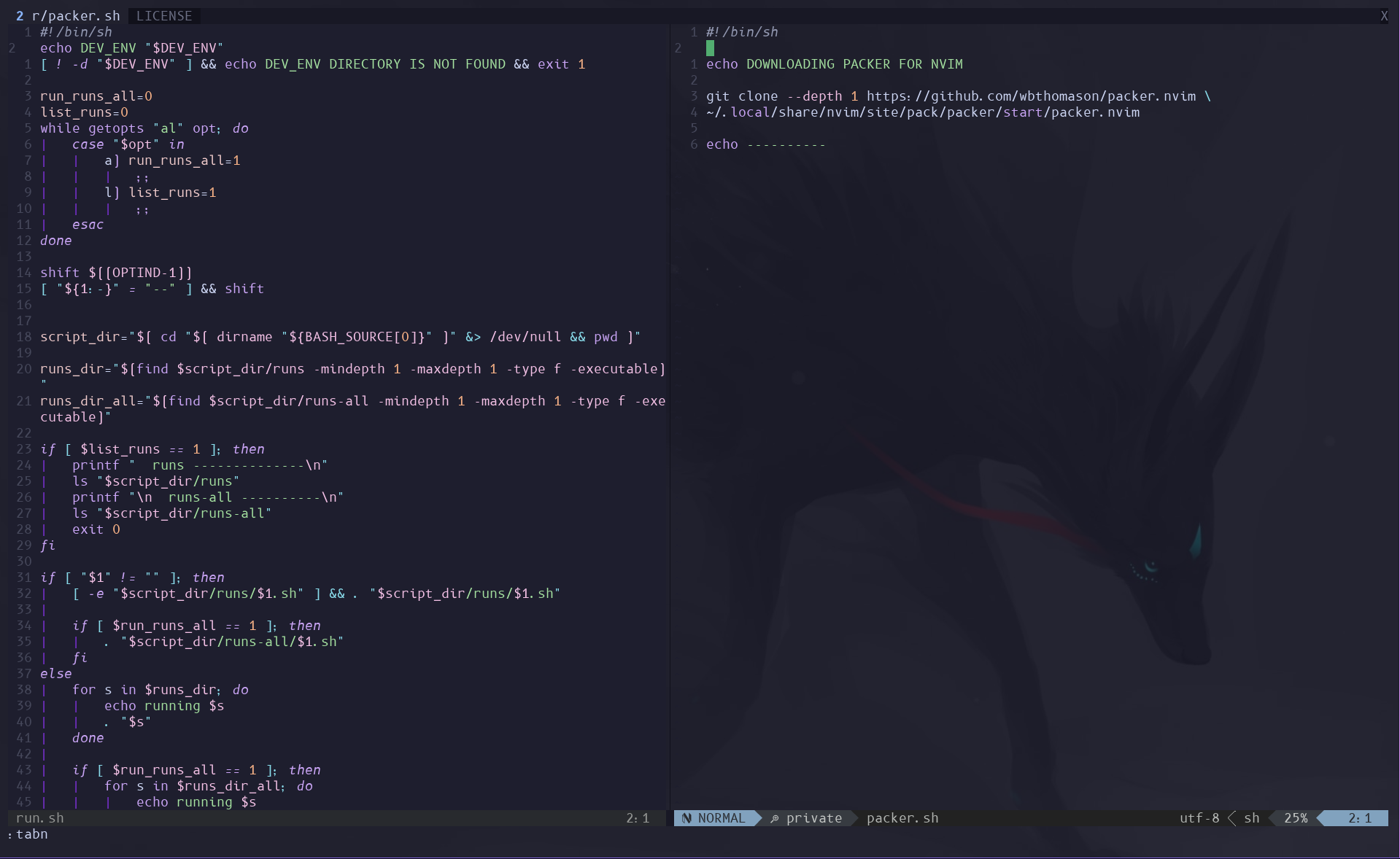Place cursor on the green cursor block
Screen dimensions: 1400x859
(710, 48)
